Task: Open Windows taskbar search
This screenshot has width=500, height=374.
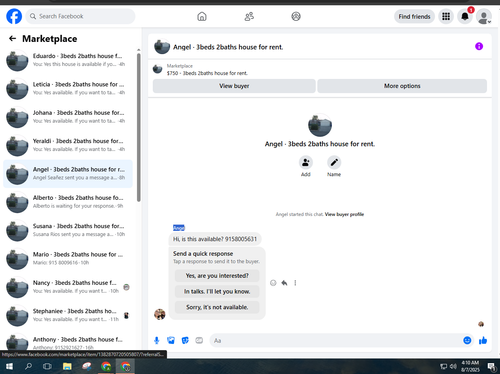Action: 28,367
